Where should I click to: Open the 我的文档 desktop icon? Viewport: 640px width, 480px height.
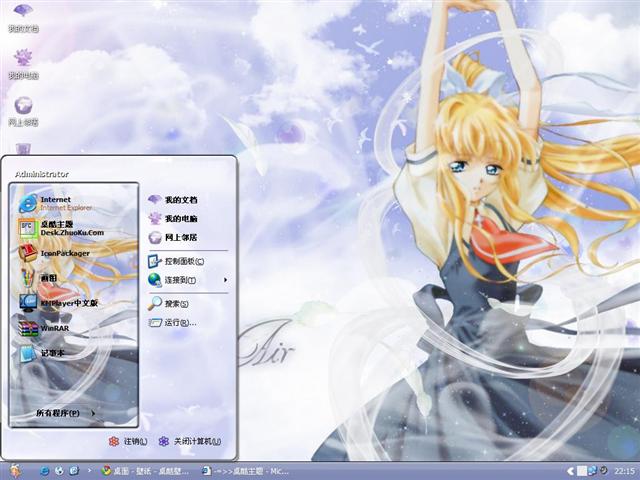[x=23, y=18]
